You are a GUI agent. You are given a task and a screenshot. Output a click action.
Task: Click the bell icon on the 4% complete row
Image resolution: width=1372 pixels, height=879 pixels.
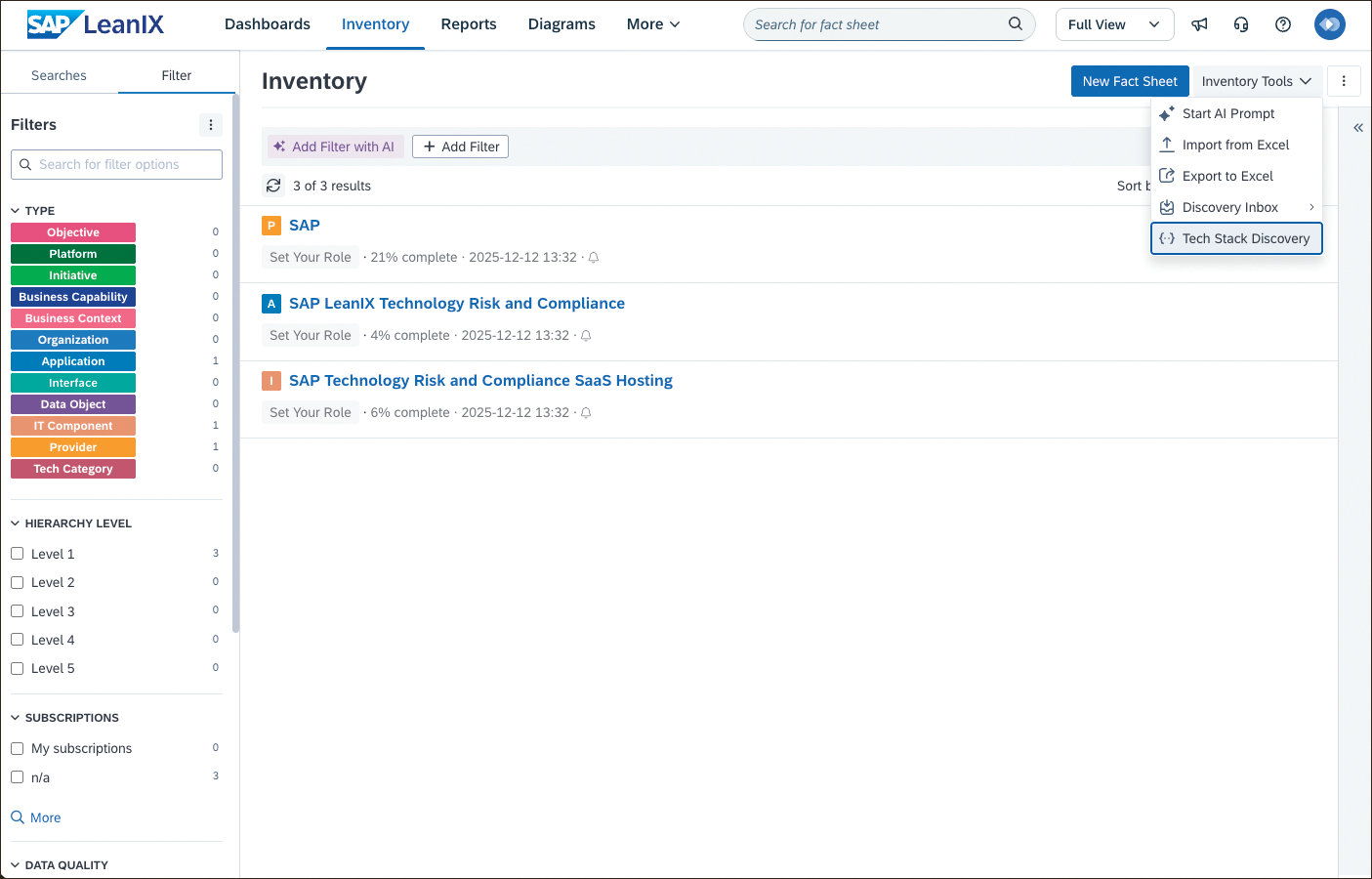pyautogui.click(x=586, y=336)
